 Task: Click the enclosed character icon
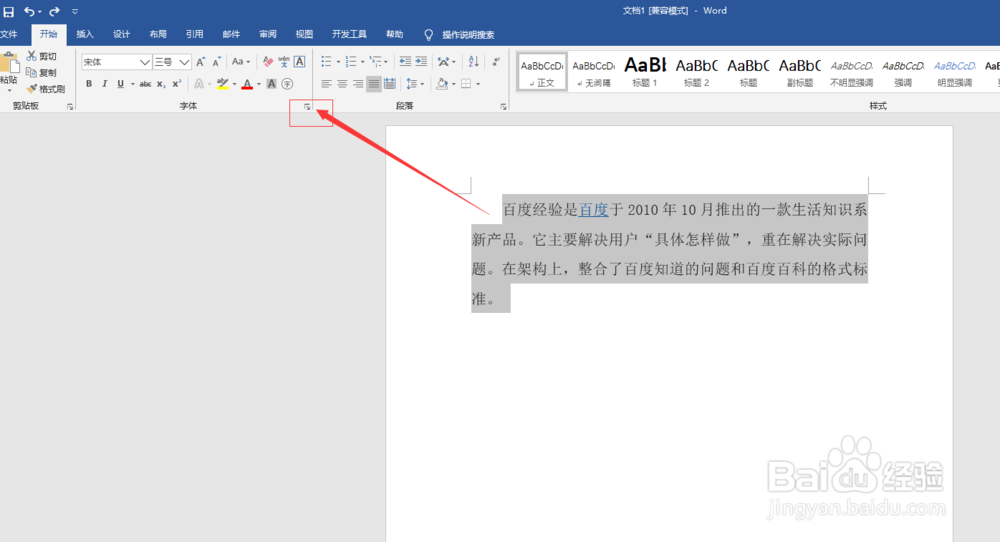[288, 84]
